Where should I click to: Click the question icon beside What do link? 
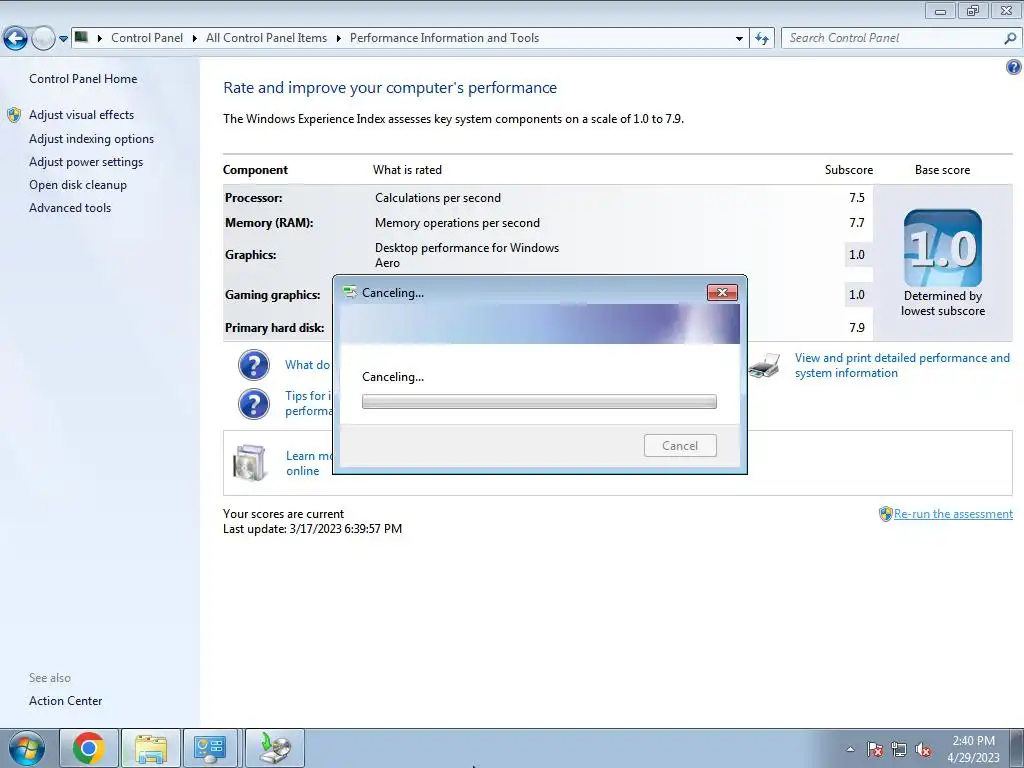coord(253,365)
